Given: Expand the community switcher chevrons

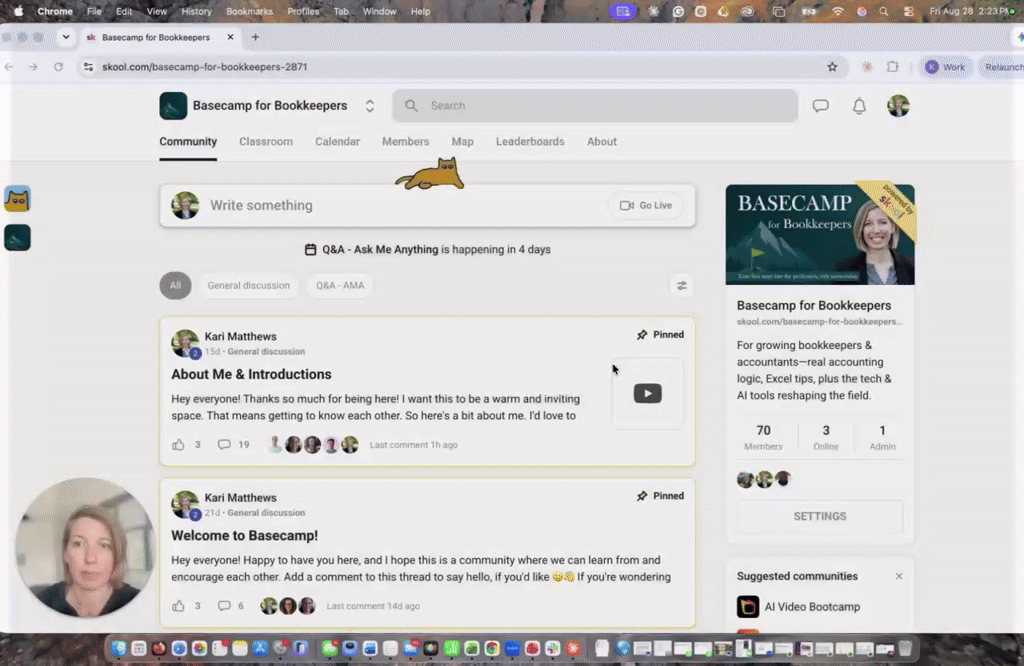Looking at the screenshot, I should (x=370, y=106).
